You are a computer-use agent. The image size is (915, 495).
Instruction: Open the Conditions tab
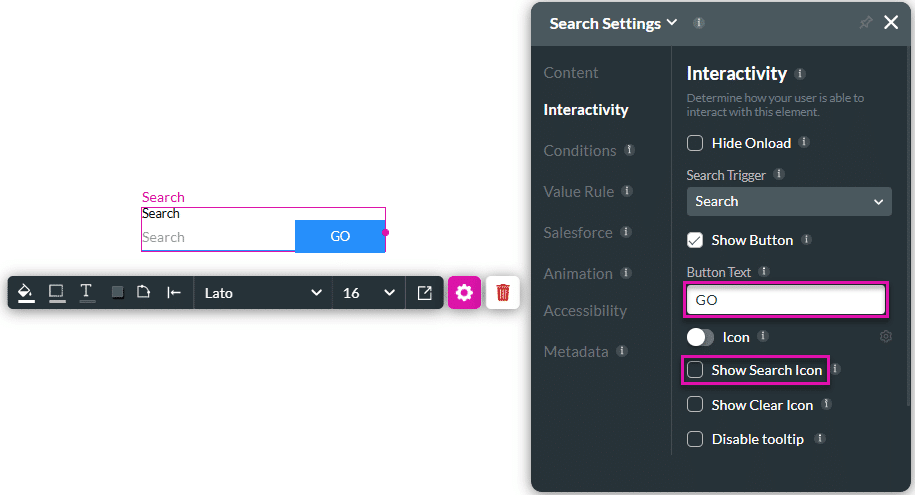[580, 151]
